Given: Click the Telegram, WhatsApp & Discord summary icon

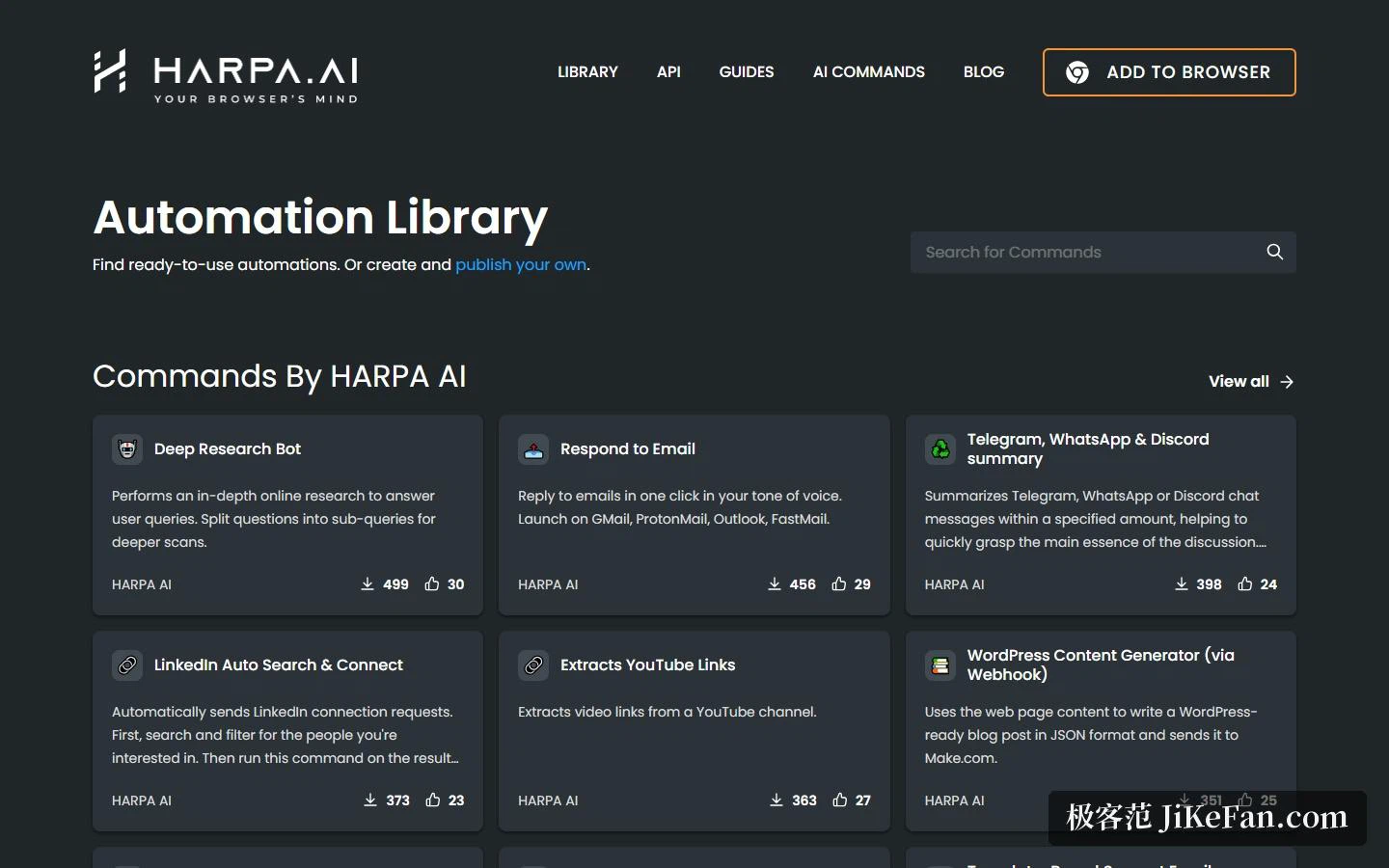Looking at the screenshot, I should (x=940, y=449).
